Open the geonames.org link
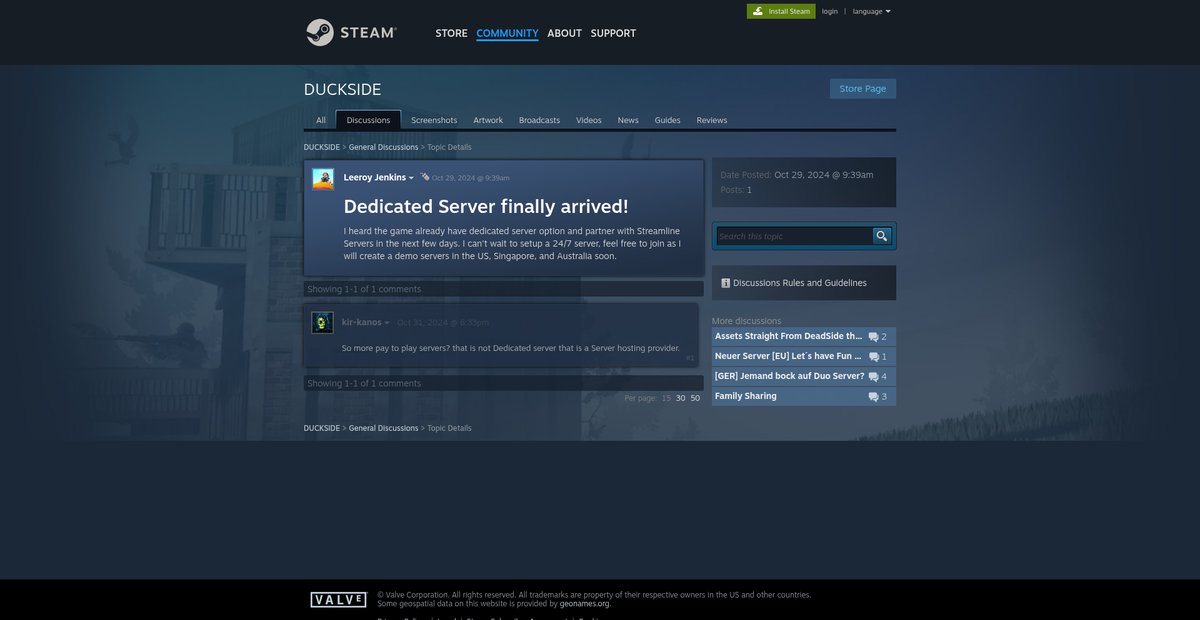This screenshot has width=1200, height=620. tap(584, 603)
